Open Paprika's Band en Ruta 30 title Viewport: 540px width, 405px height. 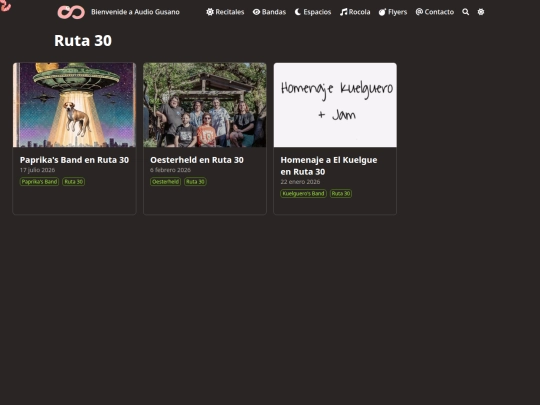(74, 160)
